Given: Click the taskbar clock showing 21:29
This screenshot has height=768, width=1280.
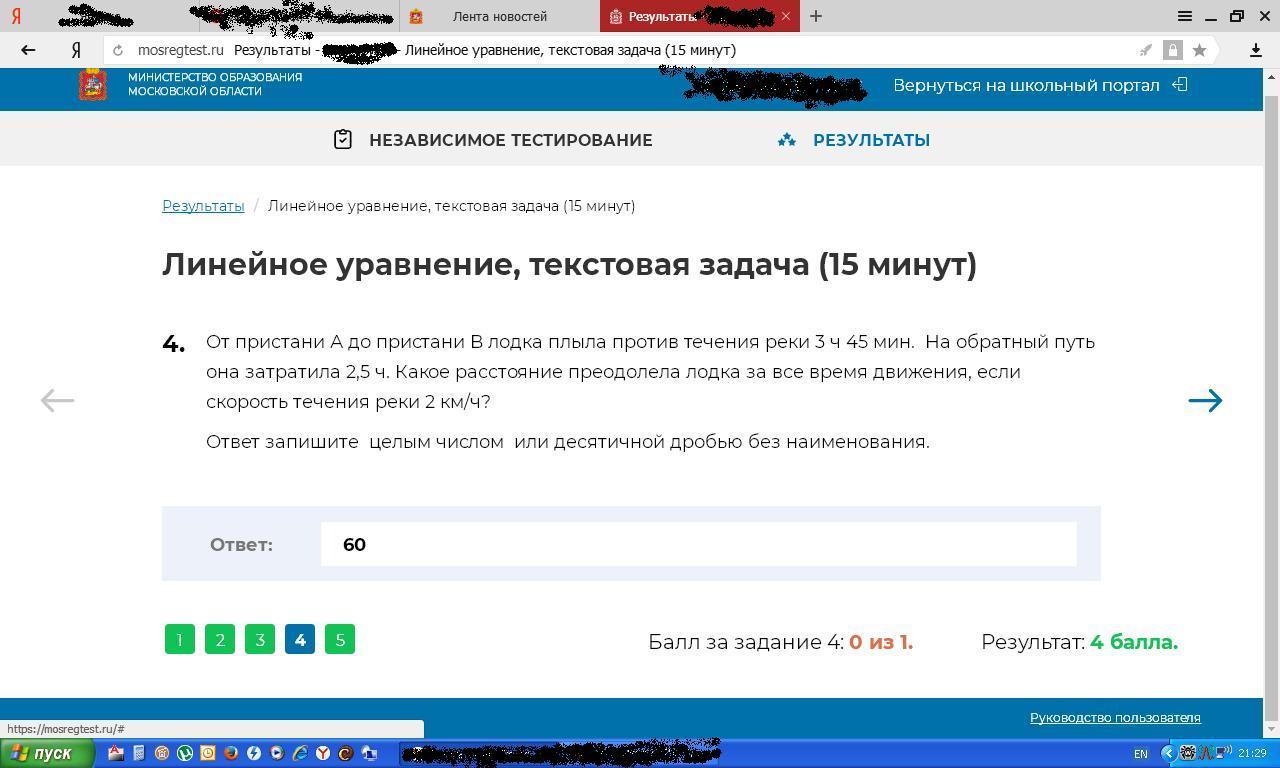Looking at the screenshot, I should 1252,753.
